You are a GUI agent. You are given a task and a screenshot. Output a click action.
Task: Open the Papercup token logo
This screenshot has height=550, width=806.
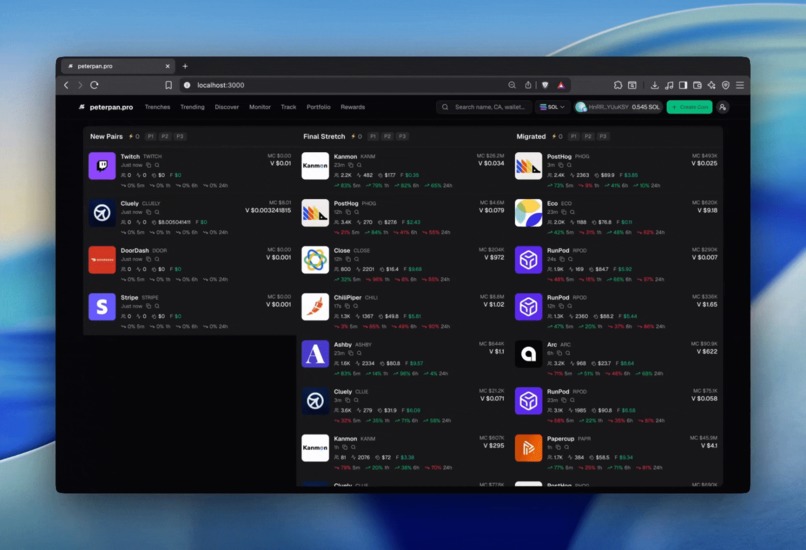[528, 448]
